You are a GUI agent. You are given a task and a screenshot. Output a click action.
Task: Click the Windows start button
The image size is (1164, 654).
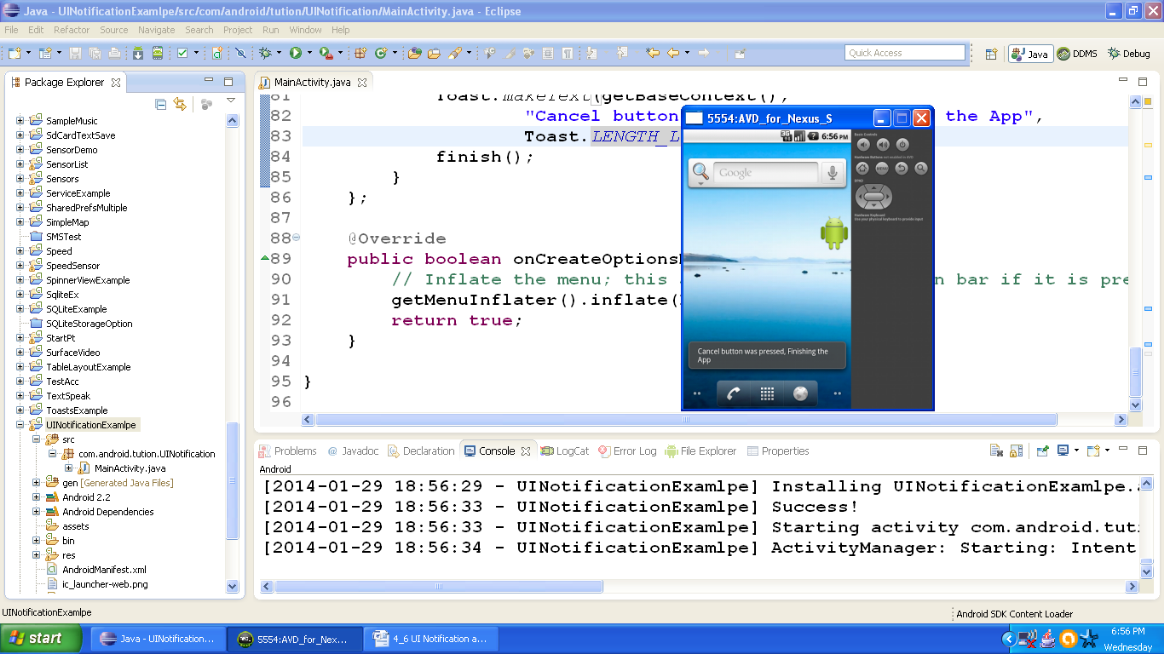[x=38, y=638]
